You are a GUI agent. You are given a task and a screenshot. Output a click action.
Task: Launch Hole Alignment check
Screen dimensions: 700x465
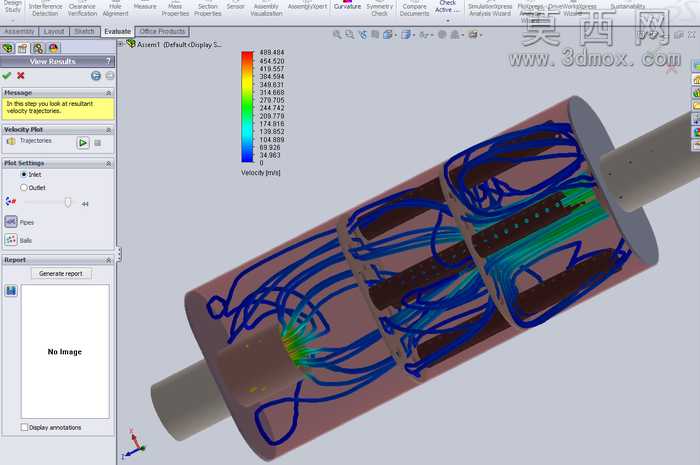(x=115, y=9)
